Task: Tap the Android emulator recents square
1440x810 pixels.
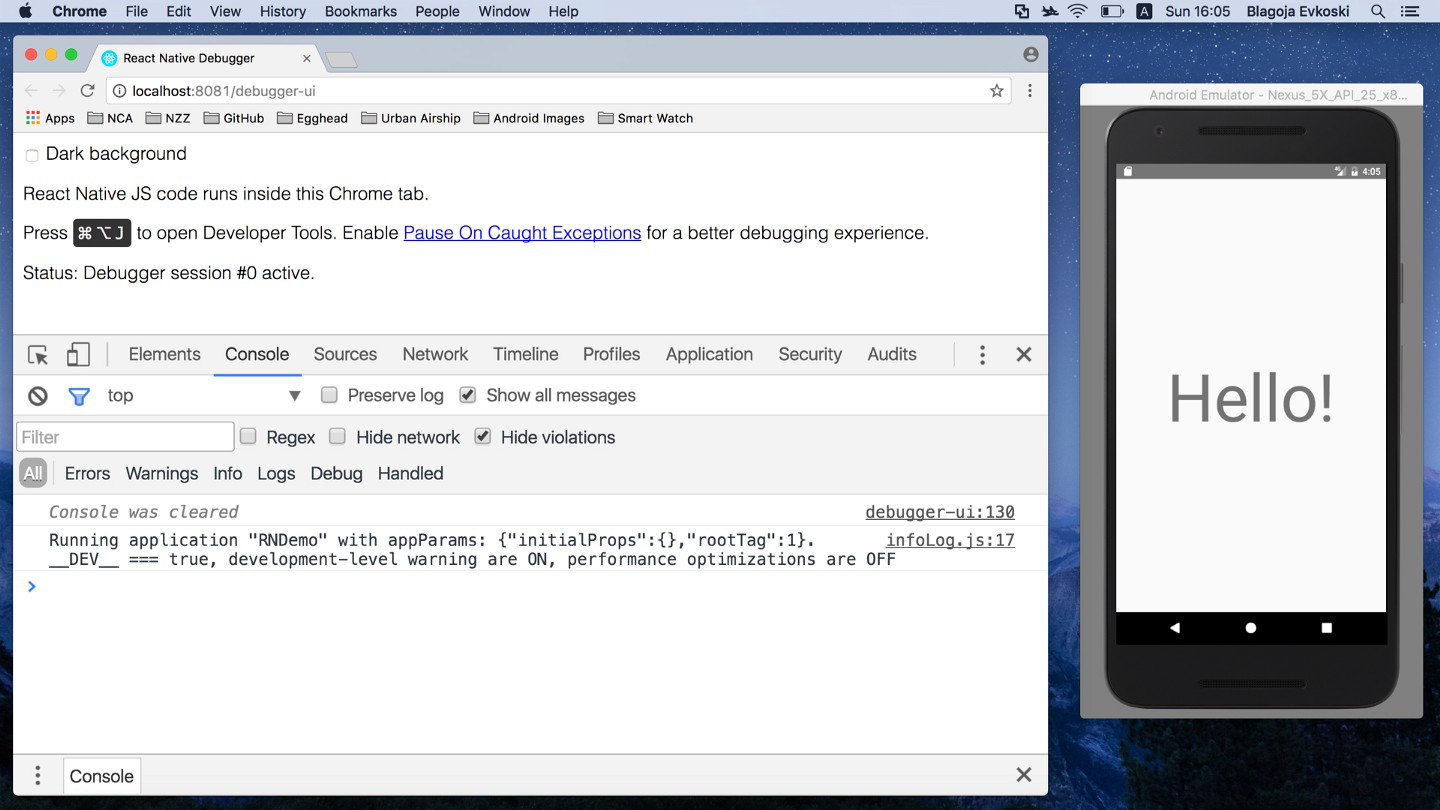Action: (x=1326, y=628)
